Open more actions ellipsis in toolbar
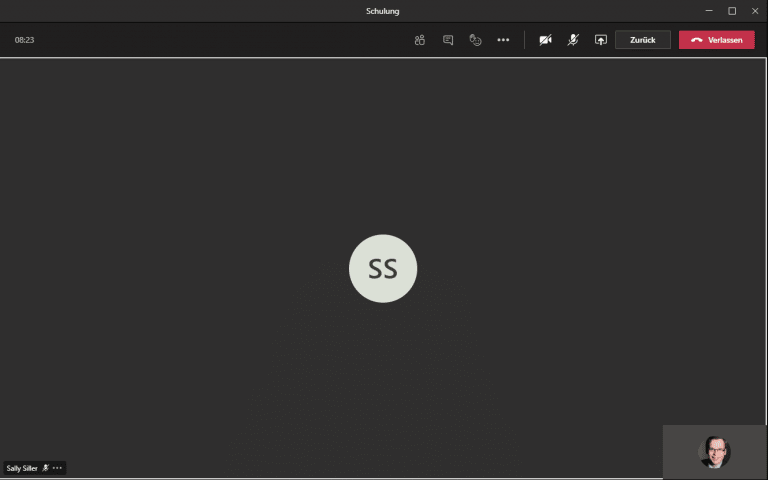This screenshot has height=480, width=768. 503,40
